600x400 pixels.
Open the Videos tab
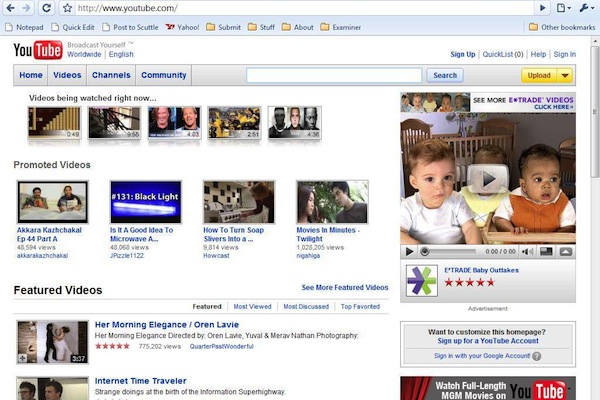(x=67, y=75)
